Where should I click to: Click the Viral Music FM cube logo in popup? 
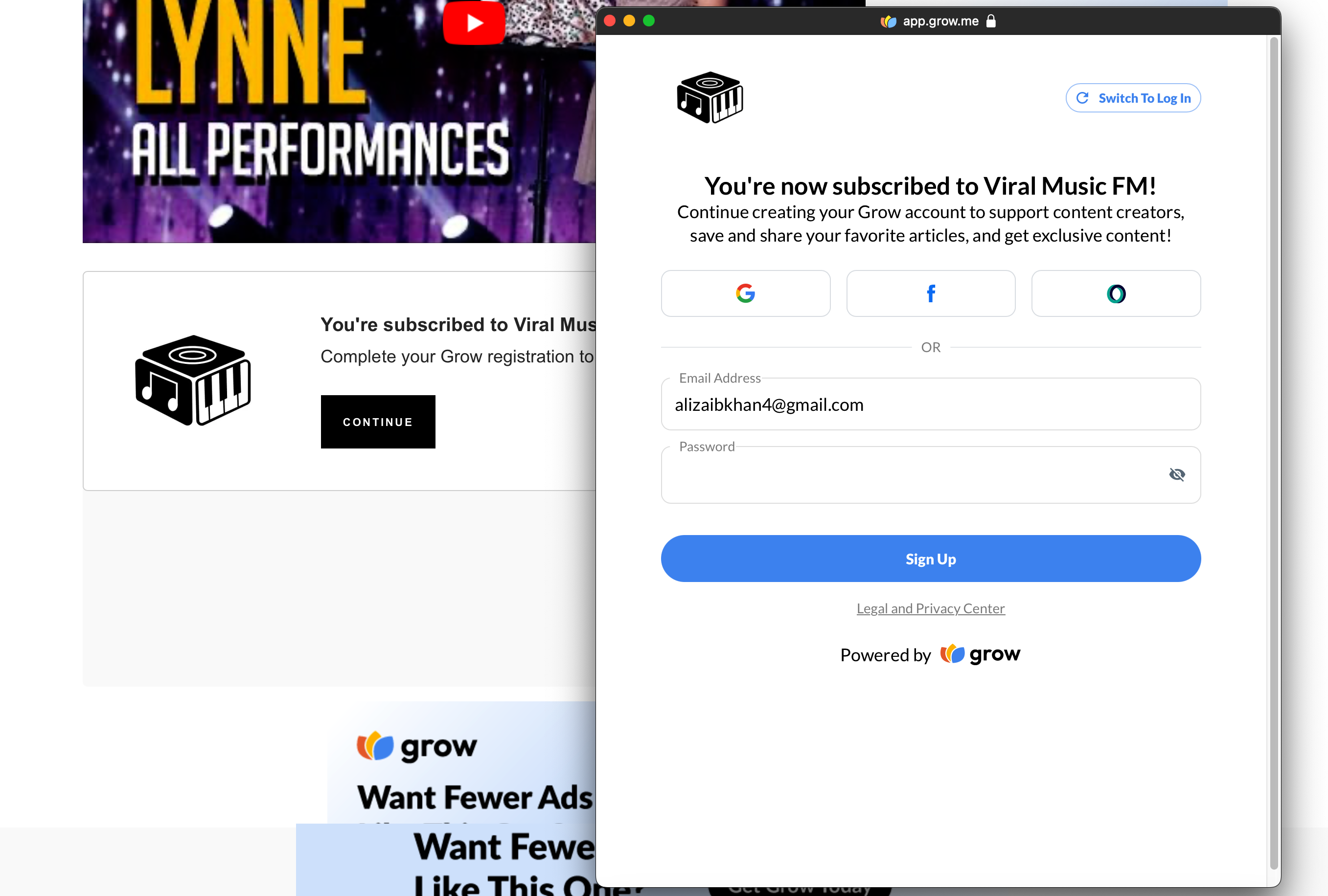710,97
